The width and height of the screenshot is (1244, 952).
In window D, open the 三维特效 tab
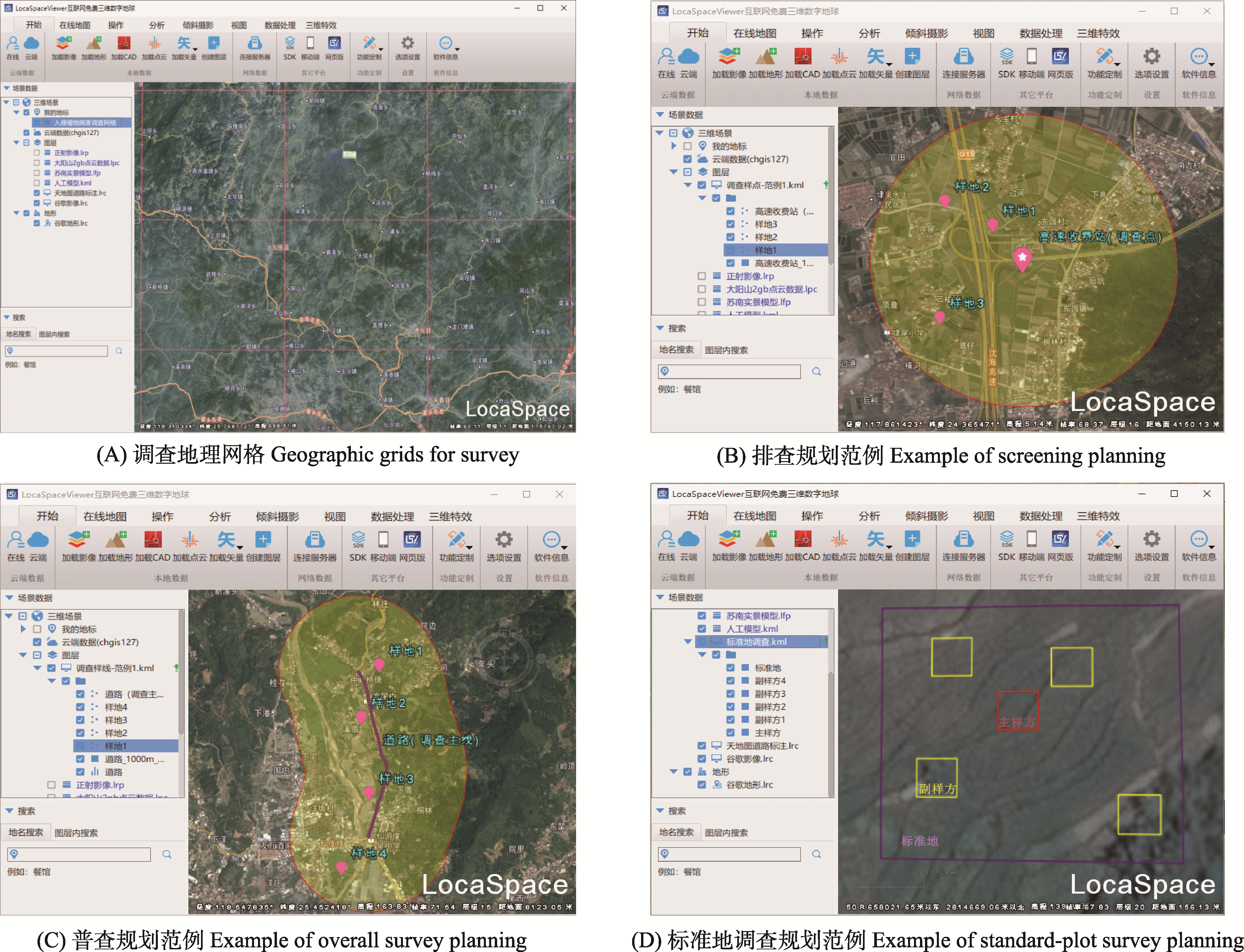pyautogui.click(x=1098, y=516)
